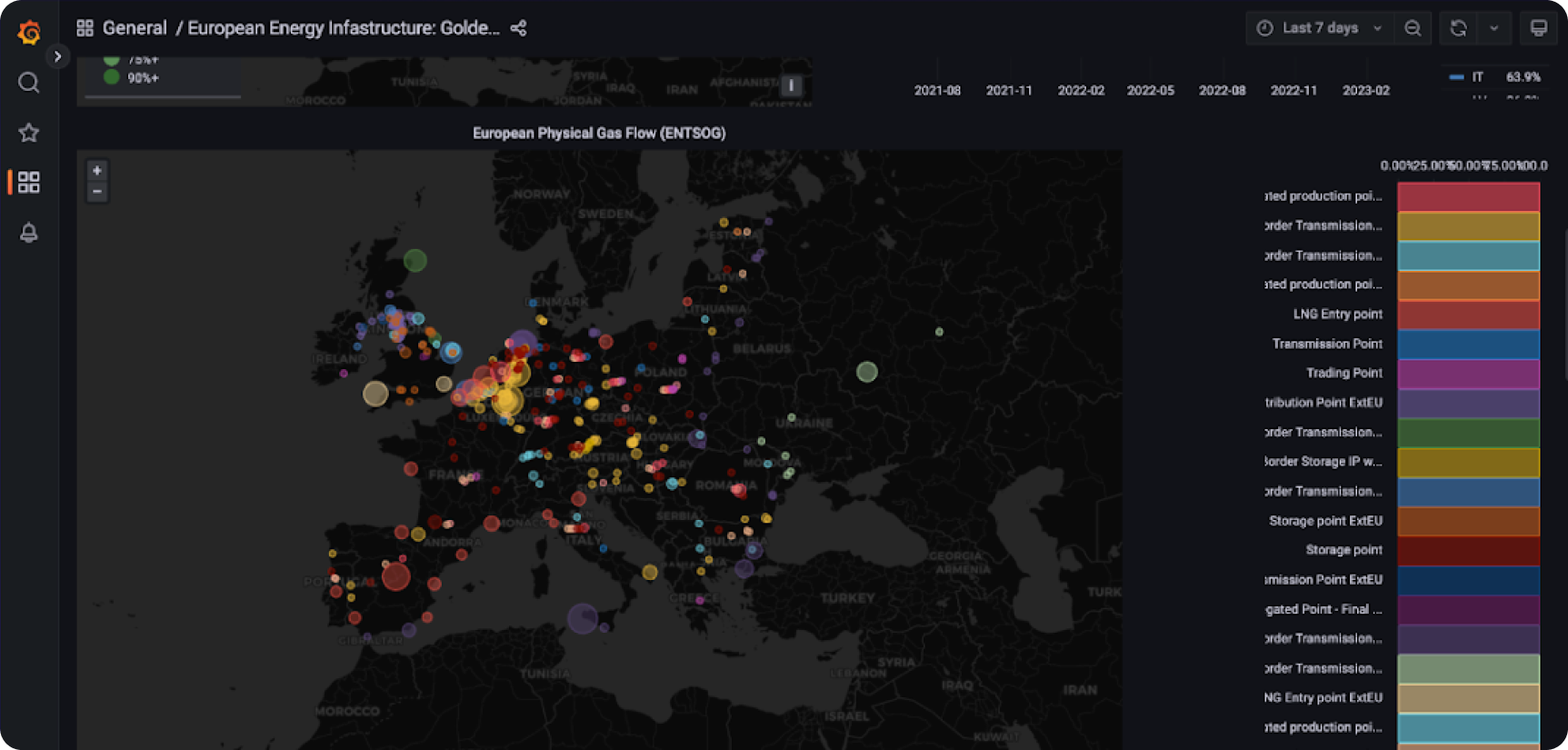The width and height of the screenshot is (1568, 750).
Task: Click the purple bar for 'tribution Point ExtEU'
Action: pos(1468,404)
